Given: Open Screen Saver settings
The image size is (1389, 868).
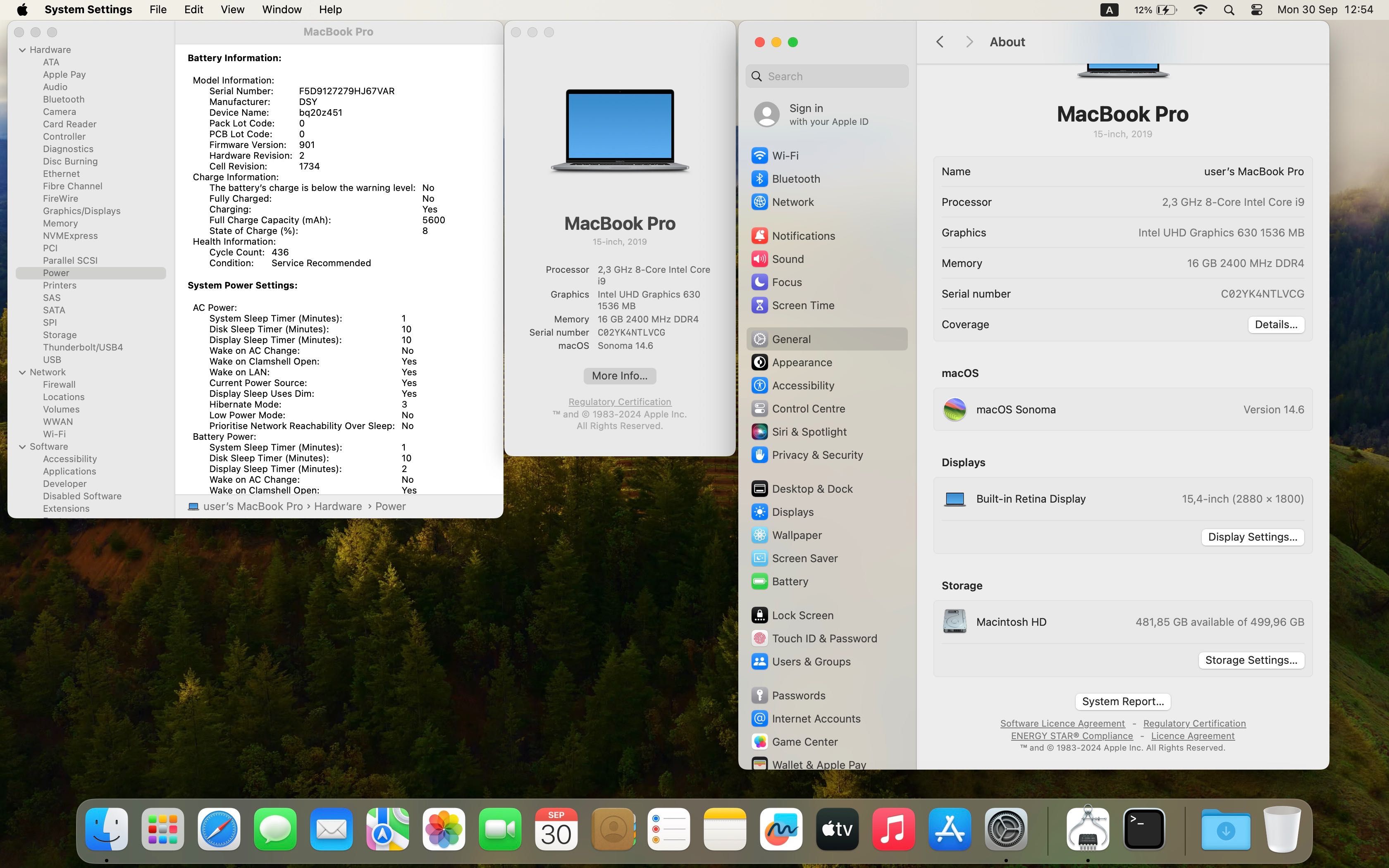Looking at the screenshot, I should click(826, 558).
